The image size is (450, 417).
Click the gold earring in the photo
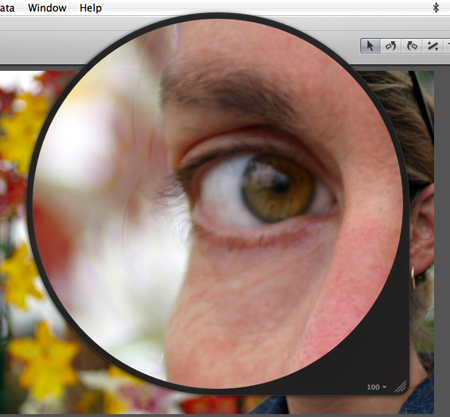pos(413,277)
